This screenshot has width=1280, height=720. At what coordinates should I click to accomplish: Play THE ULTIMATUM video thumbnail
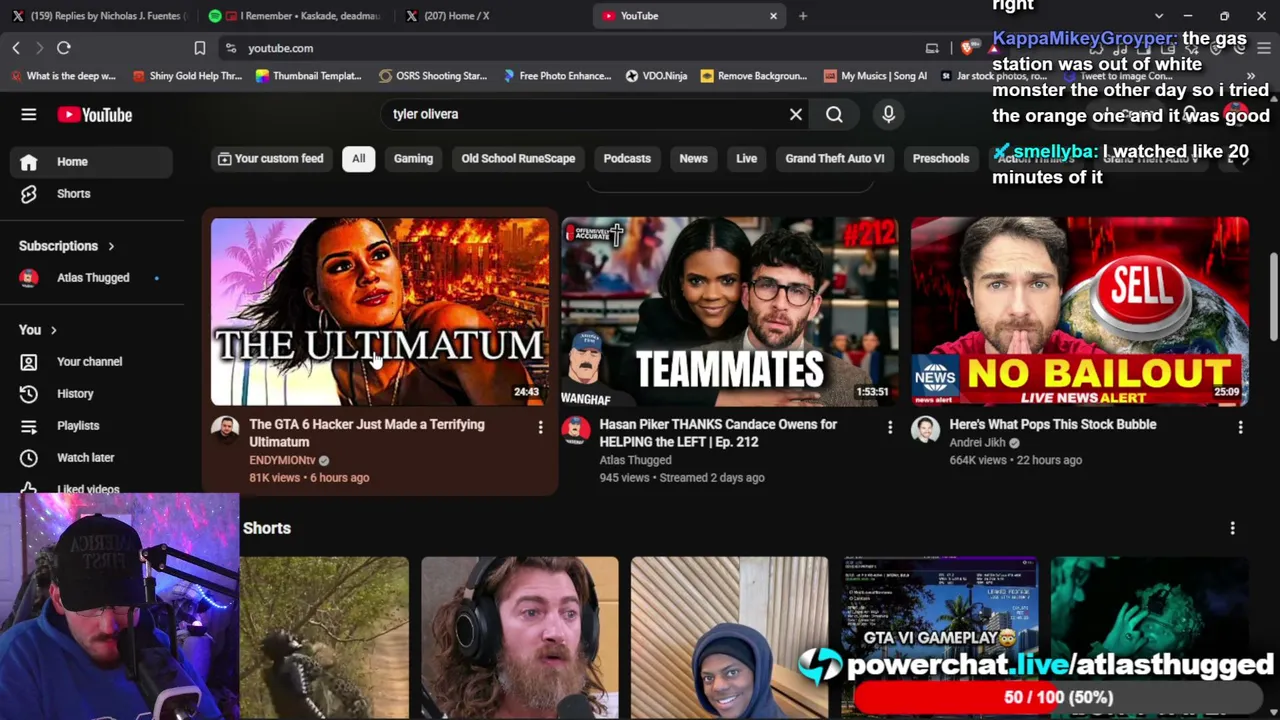point(380,311)
